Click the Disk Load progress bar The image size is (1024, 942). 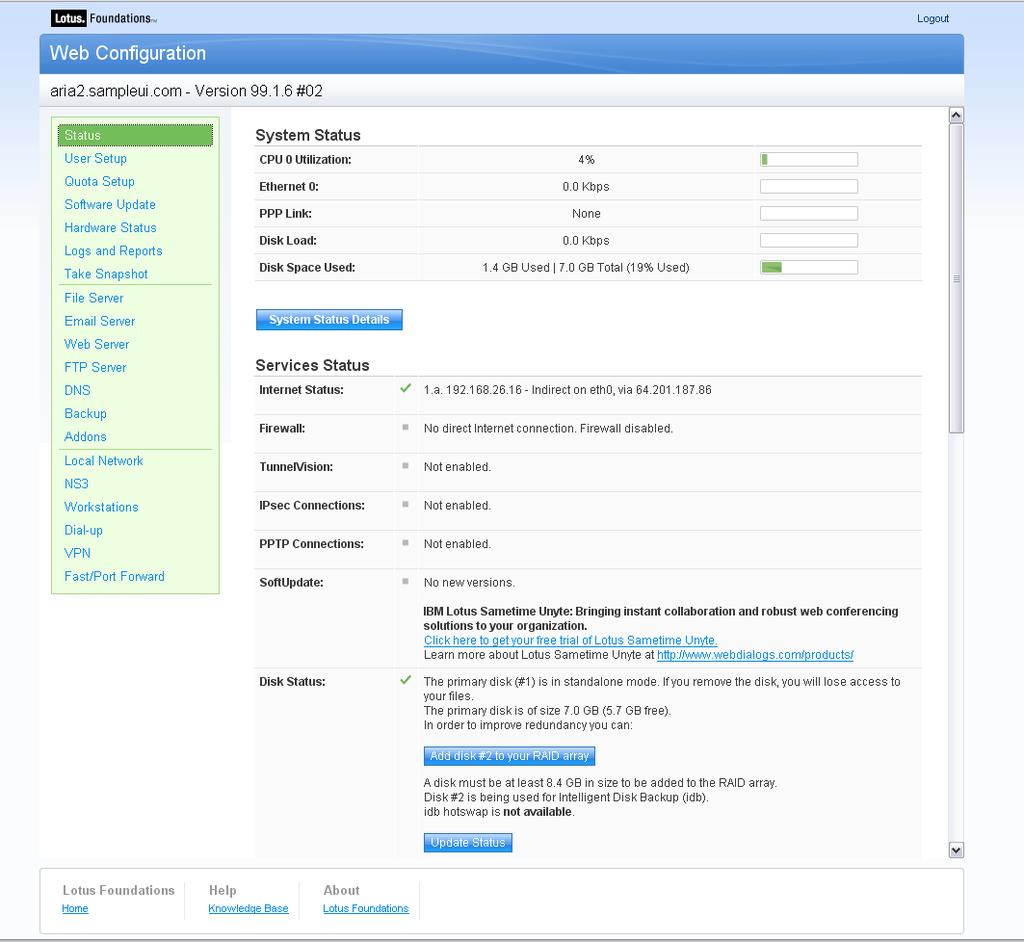808,240
